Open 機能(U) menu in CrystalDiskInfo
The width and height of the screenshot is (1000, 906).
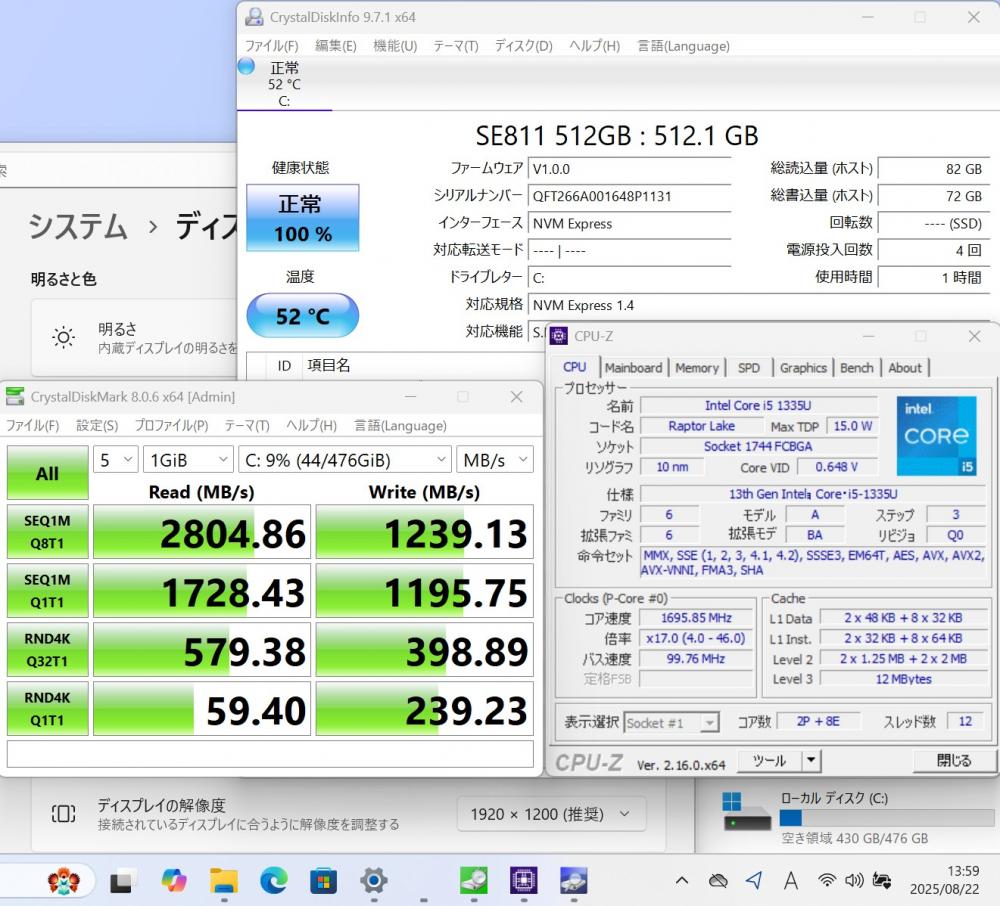pos(395,46)
